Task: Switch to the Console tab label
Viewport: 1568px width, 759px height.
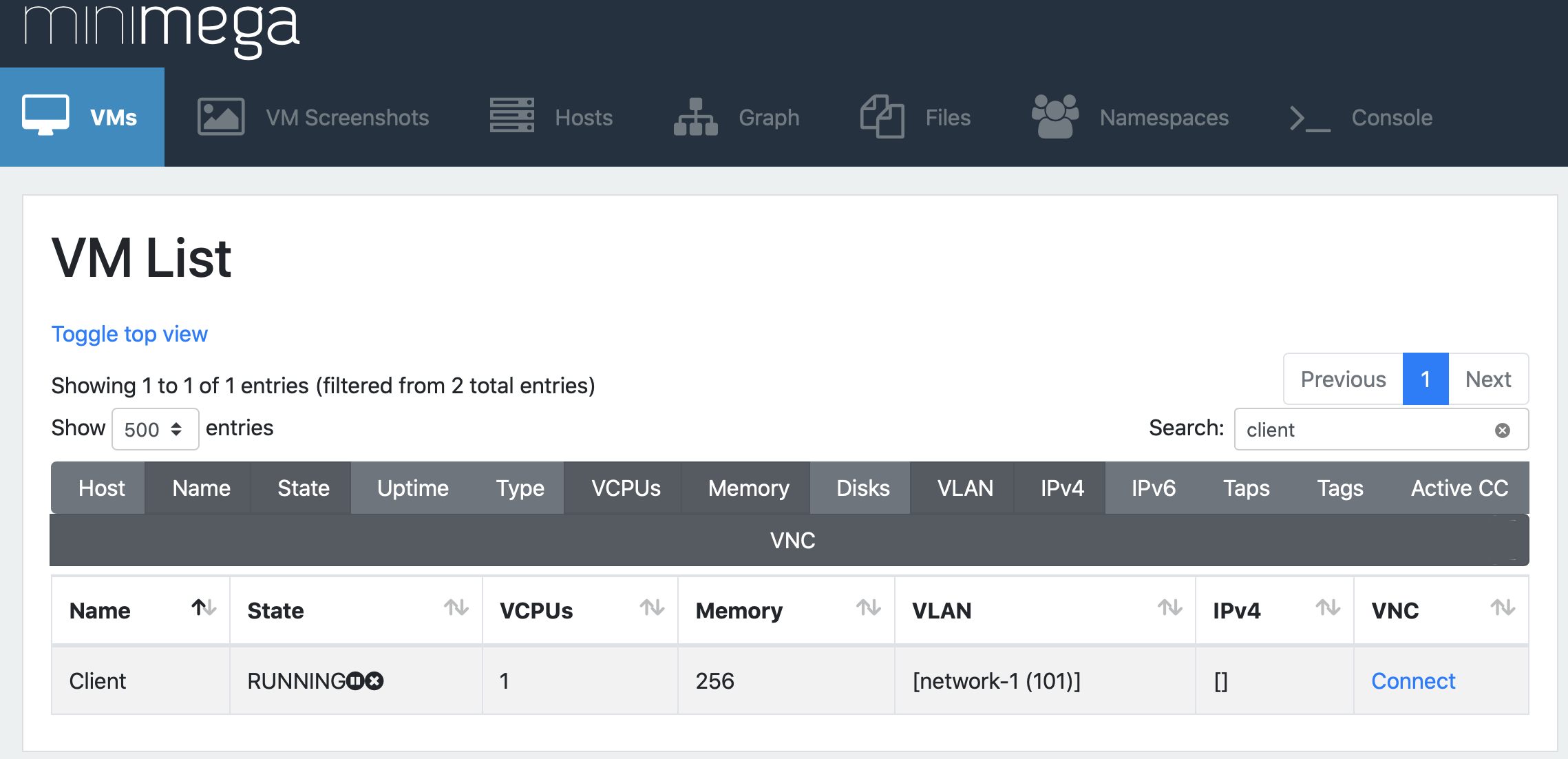Action: click(x=1392, y=118)
